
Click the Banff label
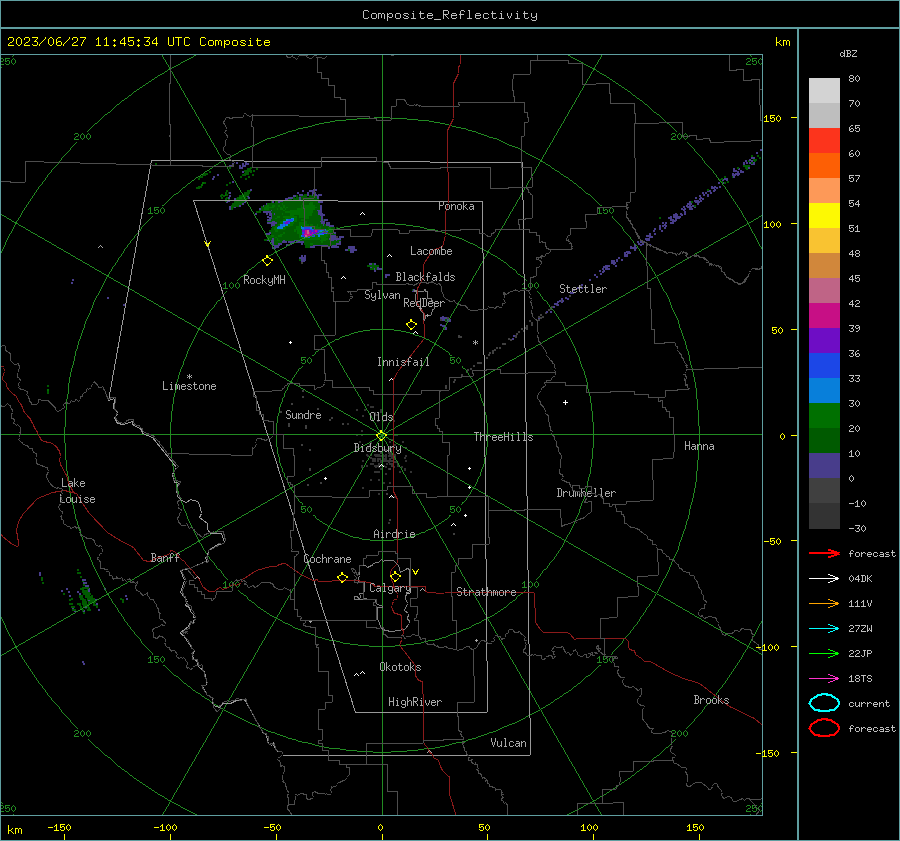coord(165,557)
